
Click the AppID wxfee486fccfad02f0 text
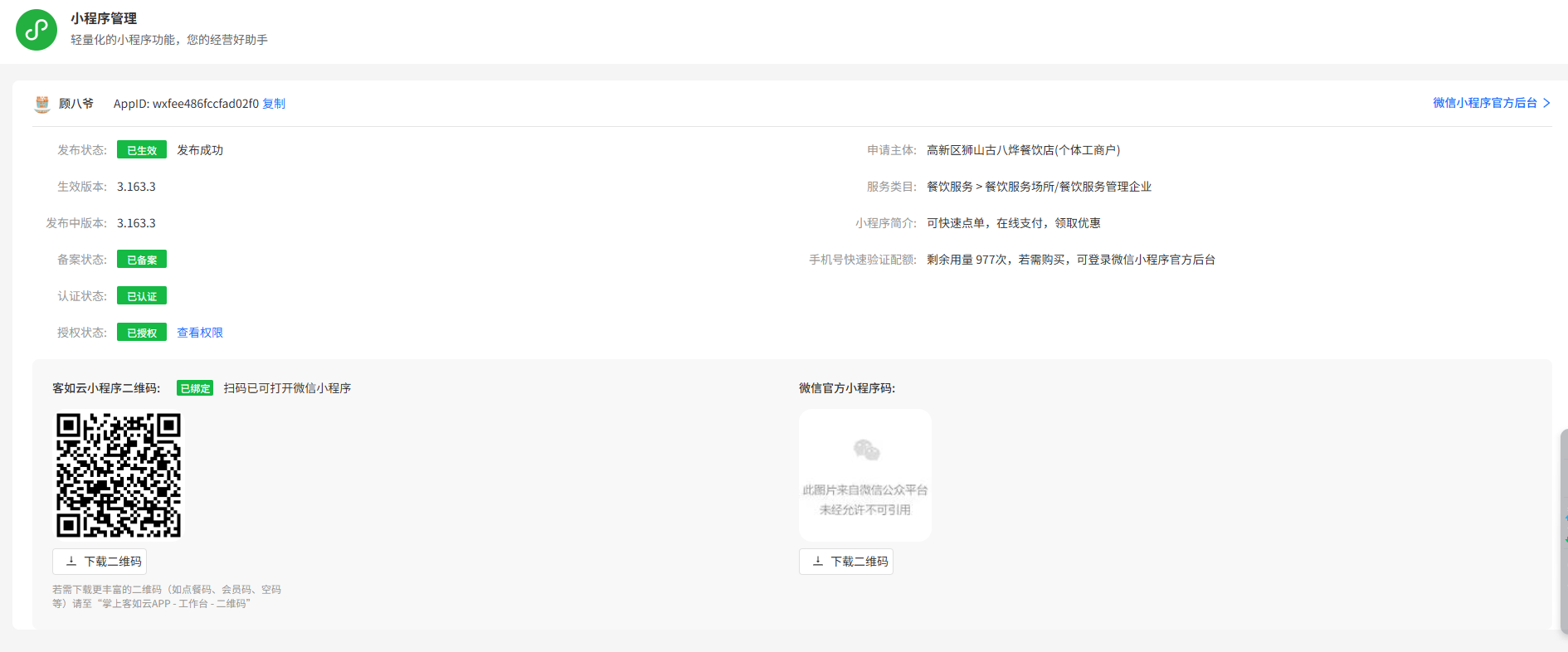[186, 104]
